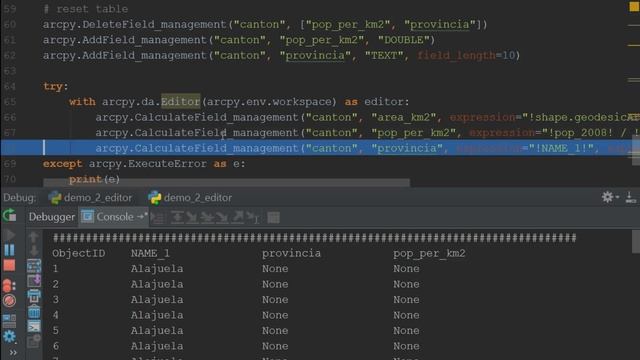Stop the debug session with the red square
This screenshot has width=640, height=360.
[x=9, y=265]
